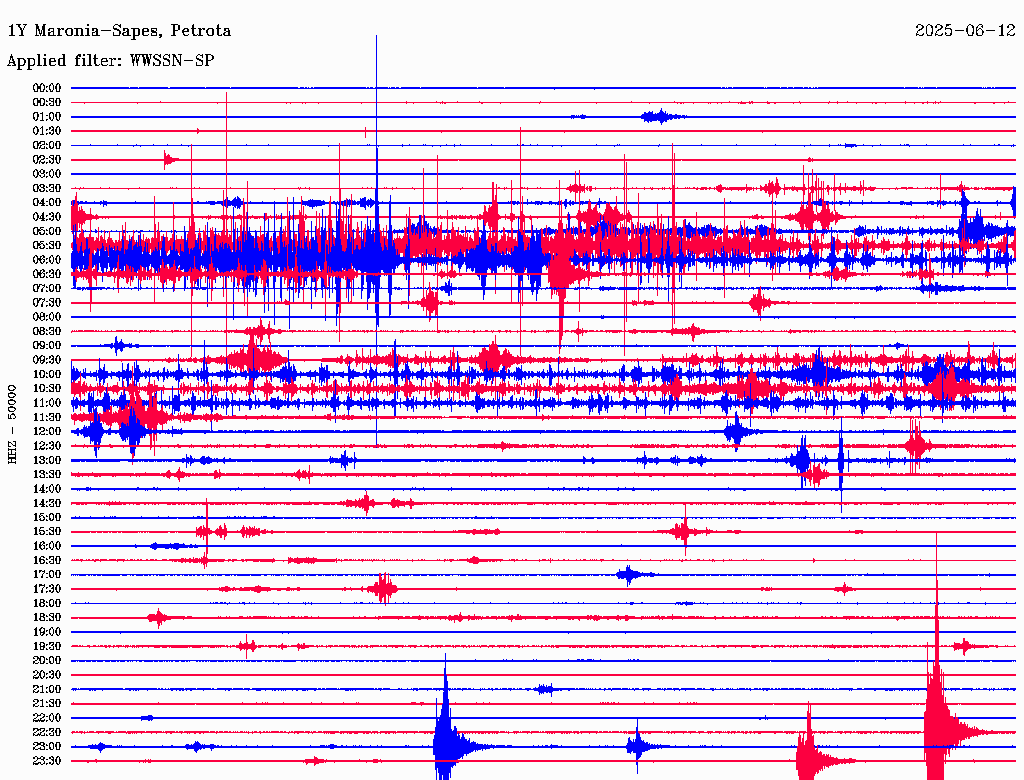Click the 05:00 time label
This screenshot has width=1024, height=780.
point(47,231)
